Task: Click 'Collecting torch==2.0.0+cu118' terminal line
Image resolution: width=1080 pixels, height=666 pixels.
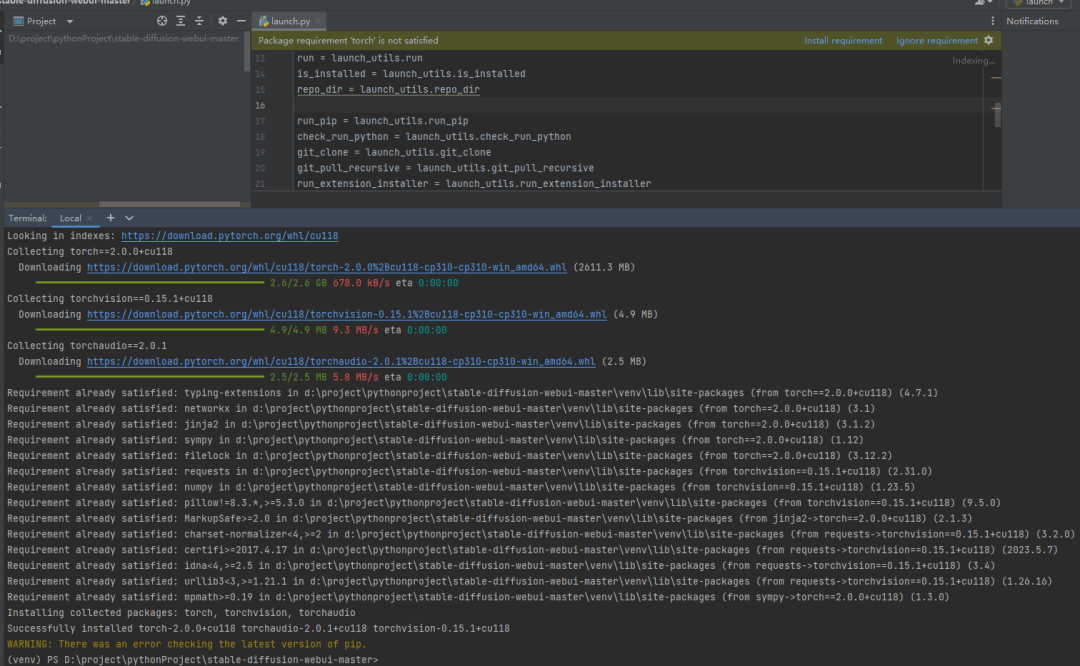Action: pyautogui.click(x=90, y=252)
